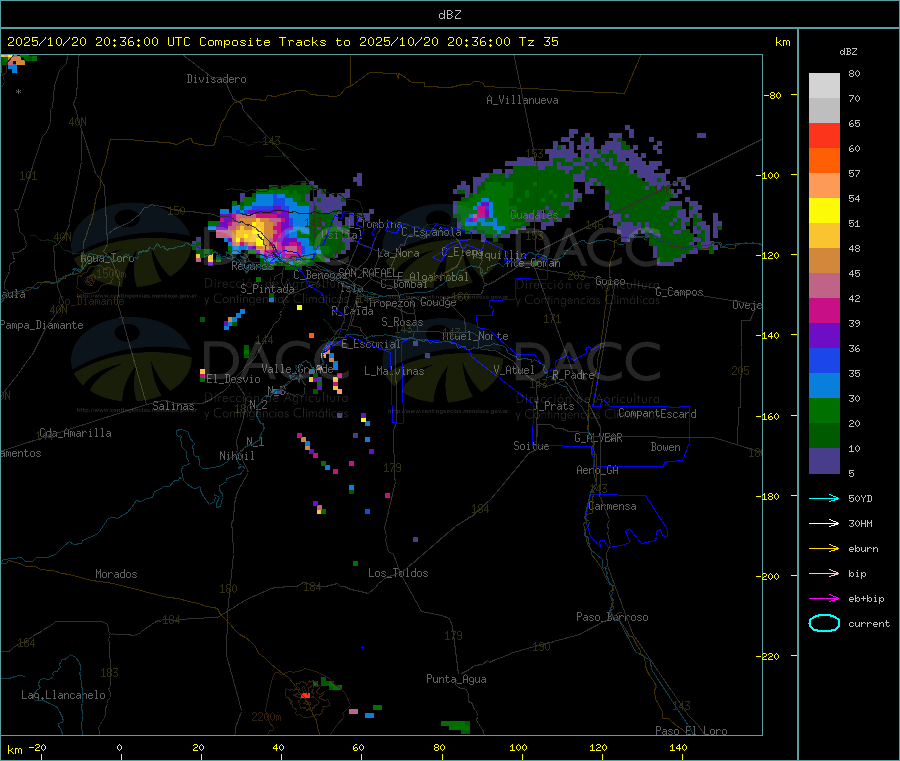Click the Carmensa map label
The image size is (900, 761).
(x=612, y=506)
